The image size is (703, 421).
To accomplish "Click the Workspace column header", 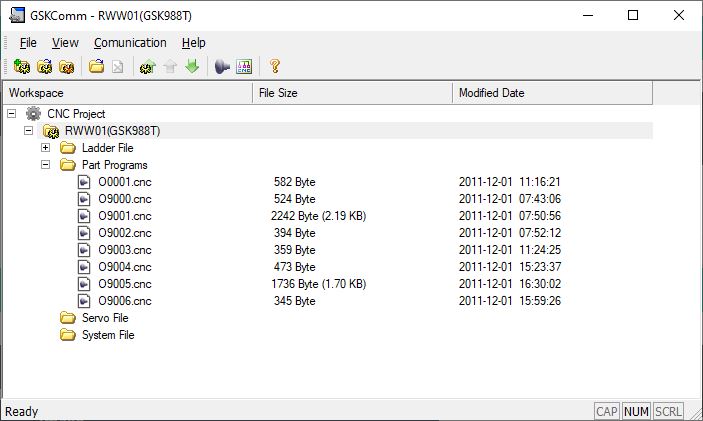I will point(128,93).
